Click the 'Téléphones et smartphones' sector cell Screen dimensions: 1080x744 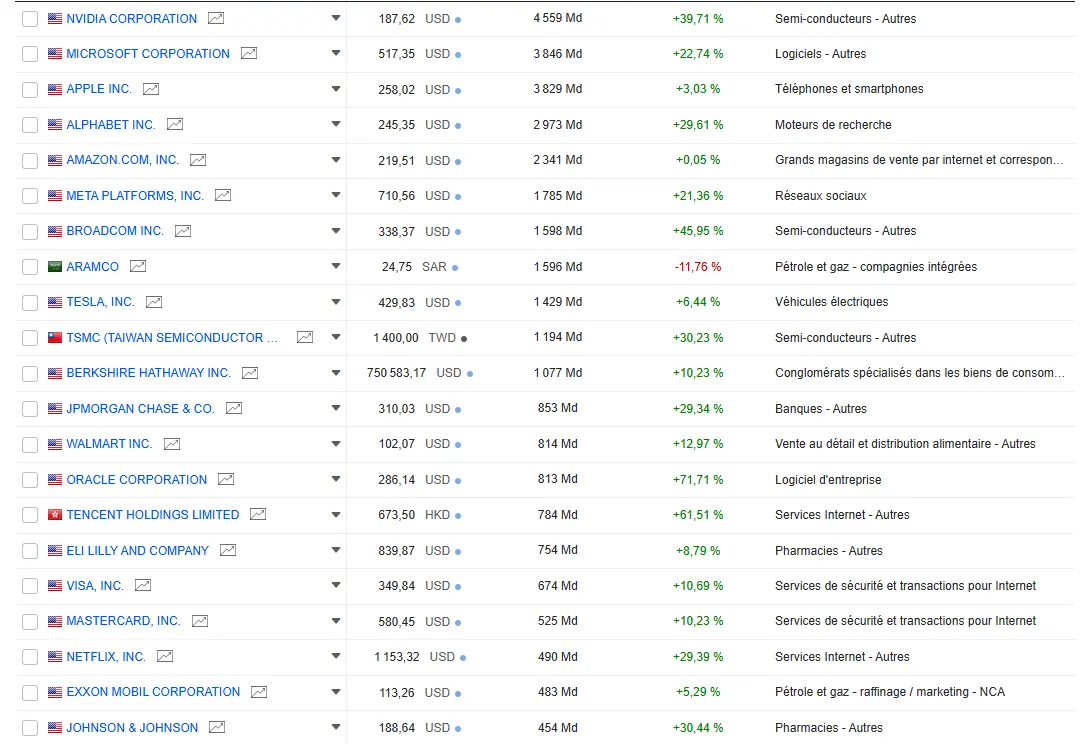(x=849, y=89)
